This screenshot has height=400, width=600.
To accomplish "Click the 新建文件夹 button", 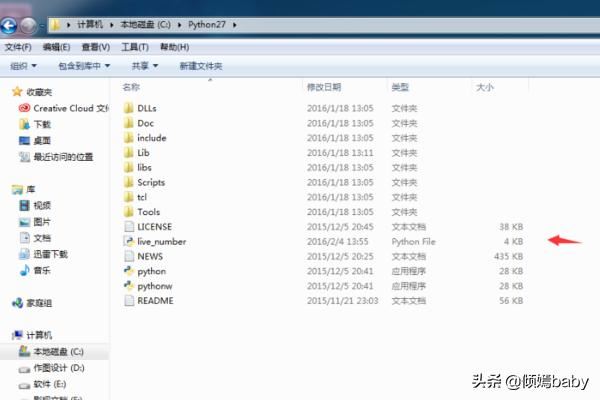I will pos(201,66).
